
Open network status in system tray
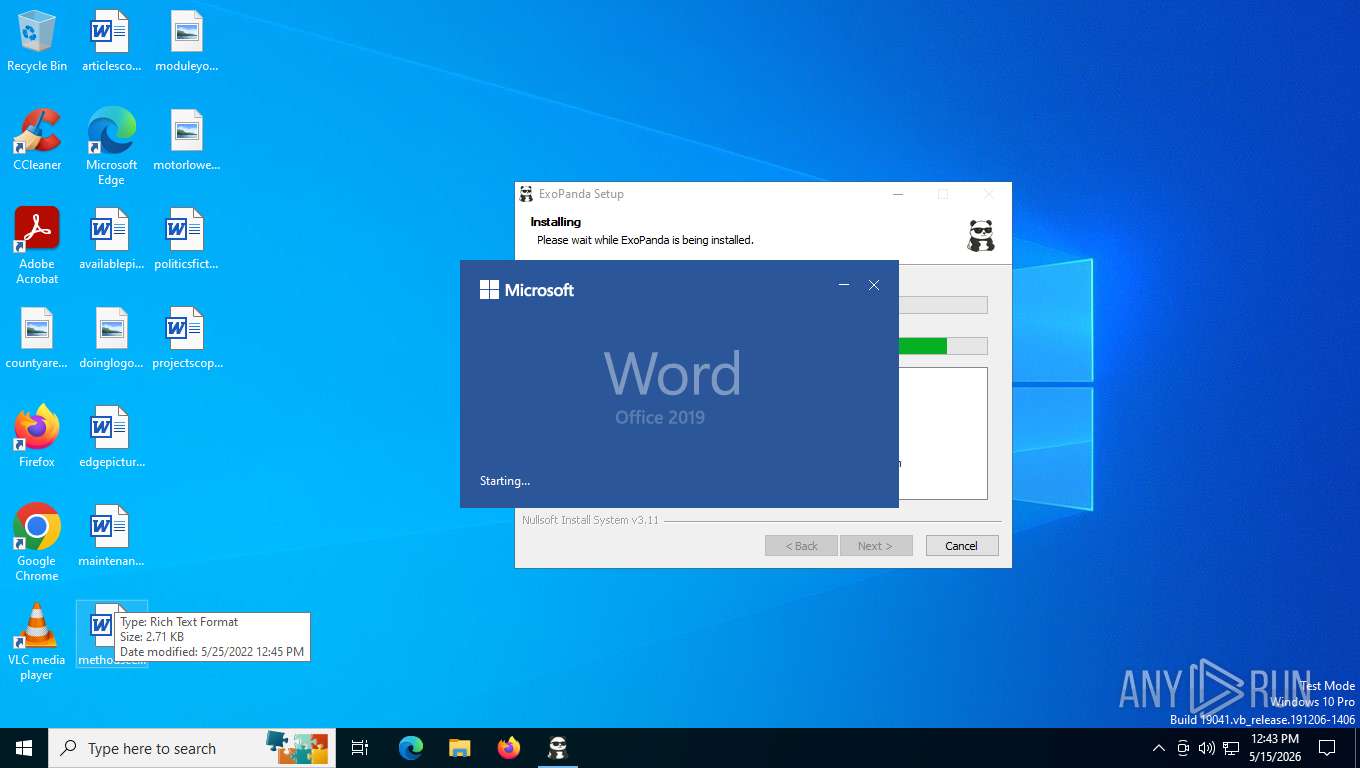pos(1231,748)
